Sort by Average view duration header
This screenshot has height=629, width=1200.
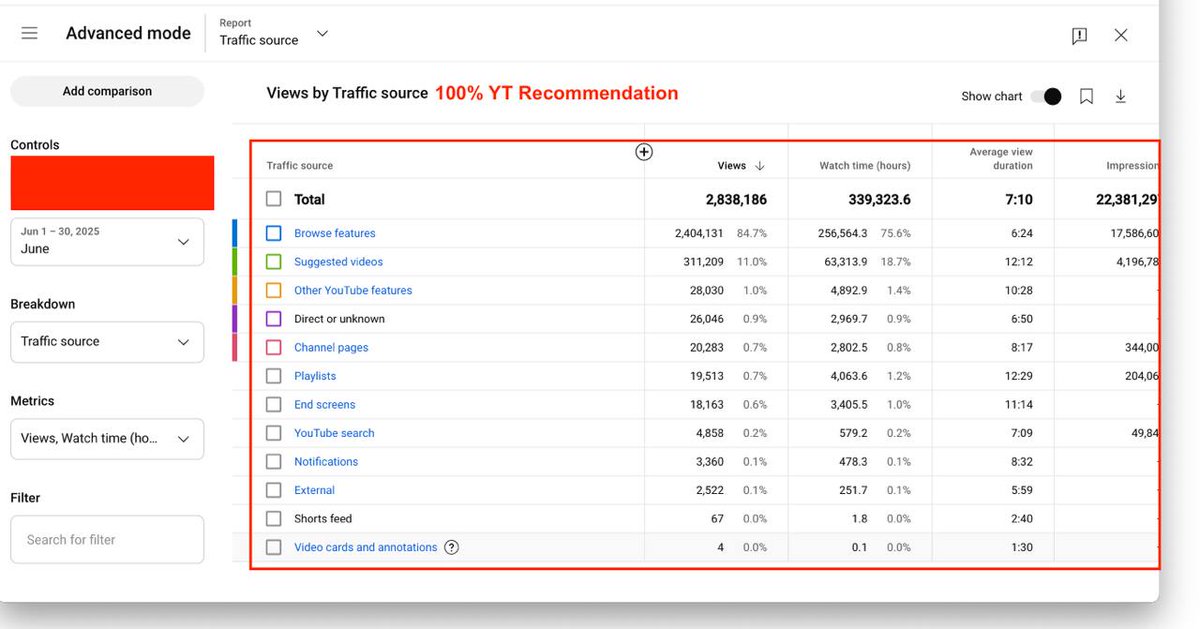[1001, 159]
